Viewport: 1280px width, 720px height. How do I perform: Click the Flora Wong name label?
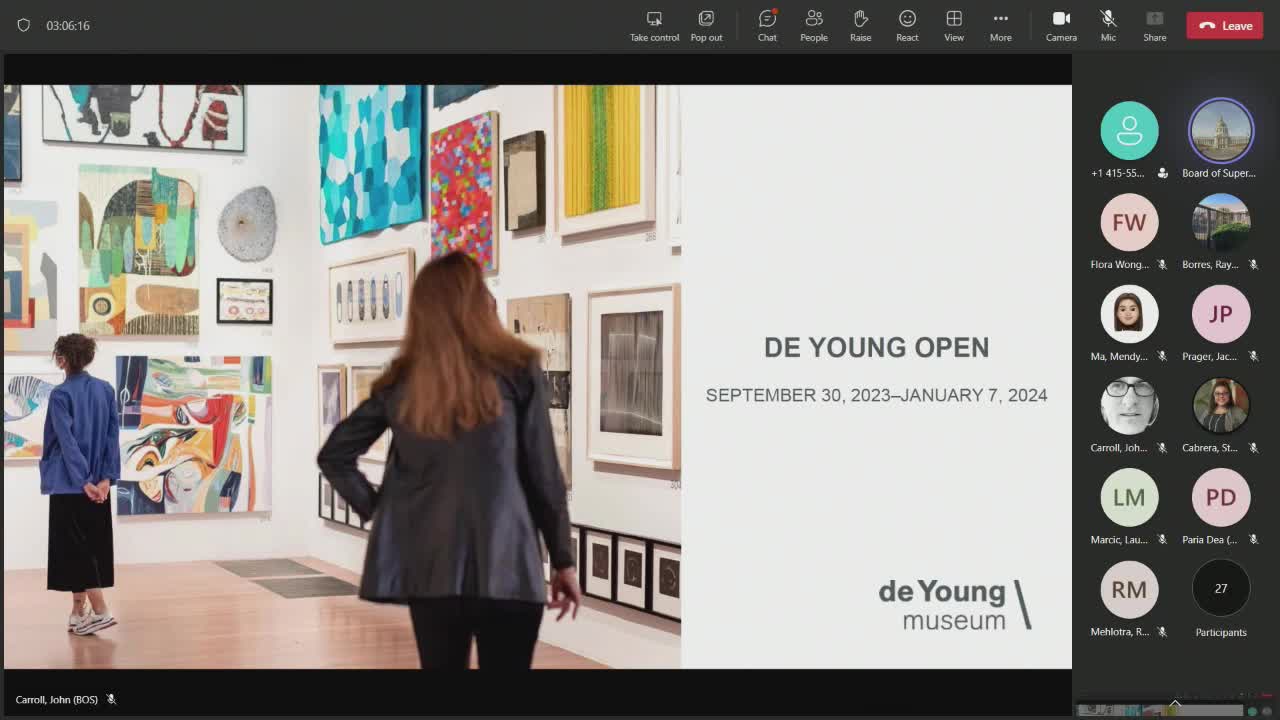(x=1120, y=265)
